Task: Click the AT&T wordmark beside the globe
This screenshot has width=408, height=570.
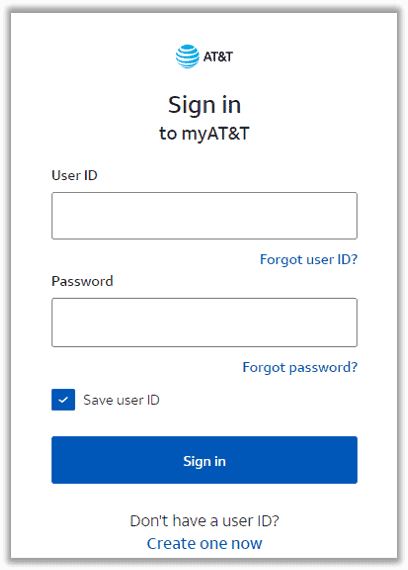Action: pos(218,57)
